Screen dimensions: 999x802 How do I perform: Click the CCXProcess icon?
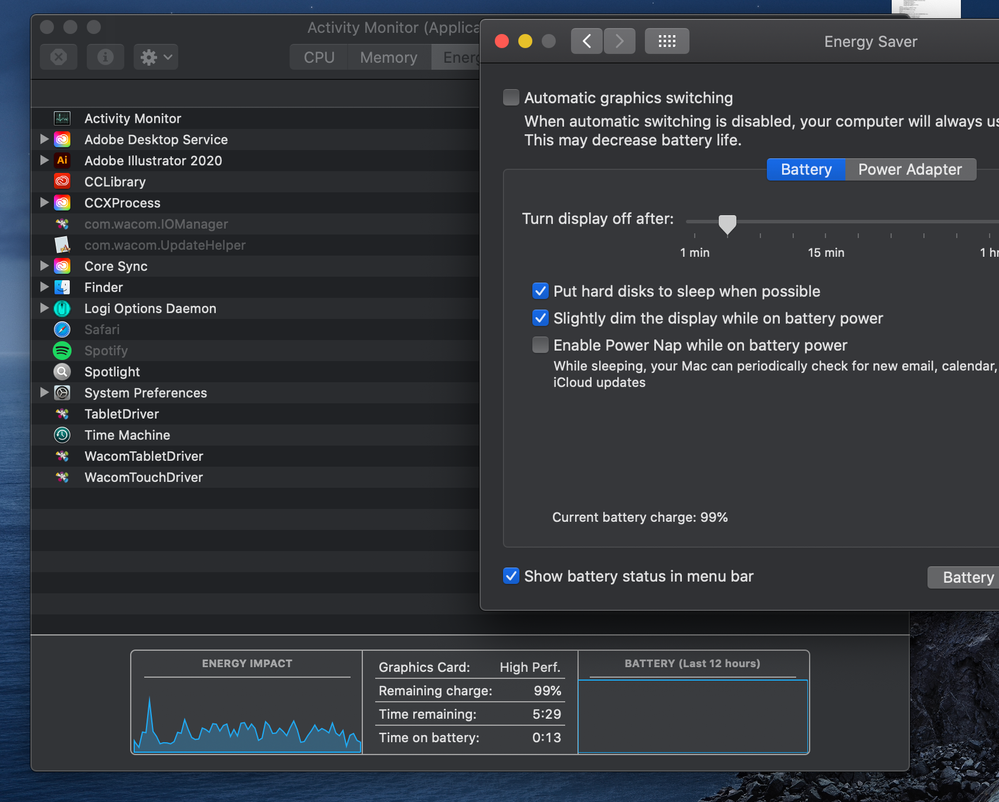[62, 203]
